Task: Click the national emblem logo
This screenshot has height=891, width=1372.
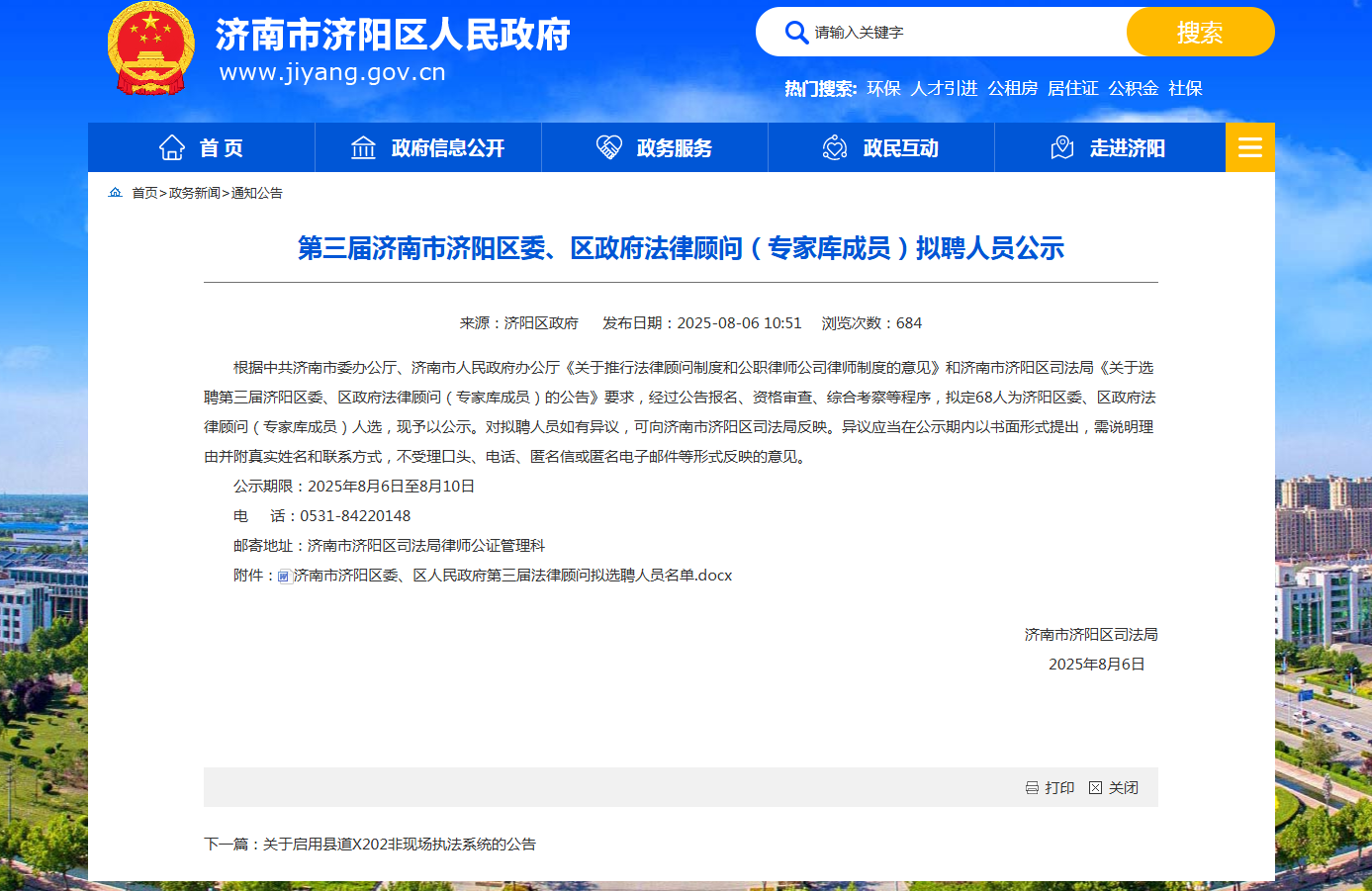Action: [150, 49]
